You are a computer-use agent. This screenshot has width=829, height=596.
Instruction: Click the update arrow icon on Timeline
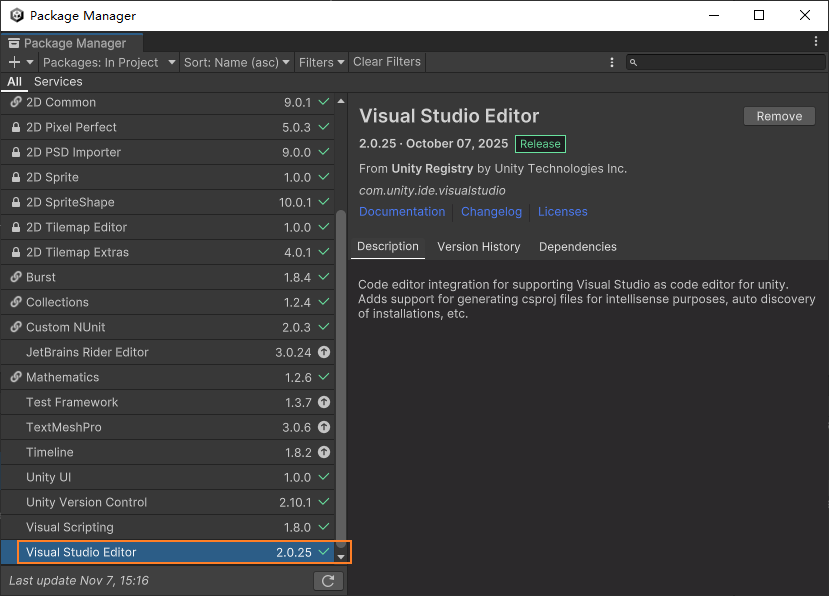pos(324,452)
